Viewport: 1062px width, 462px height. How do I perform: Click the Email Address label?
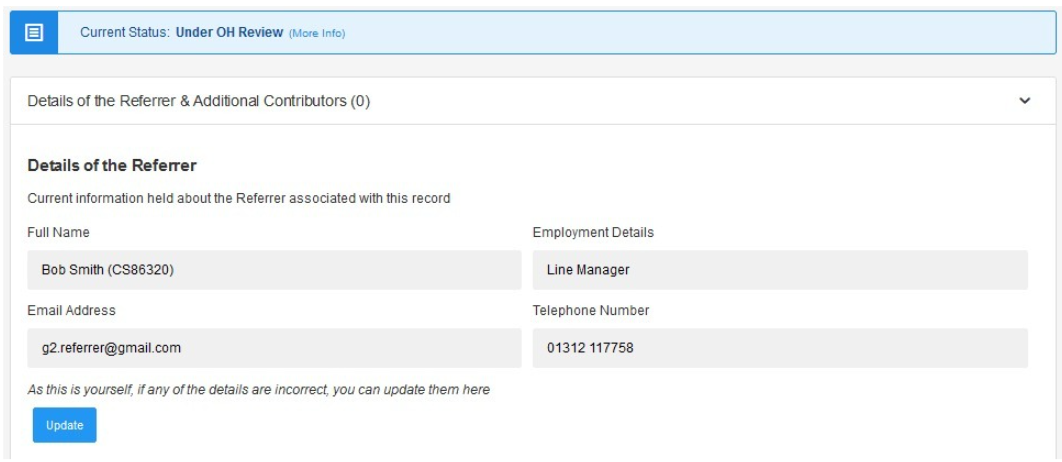(x=71, y=310)
